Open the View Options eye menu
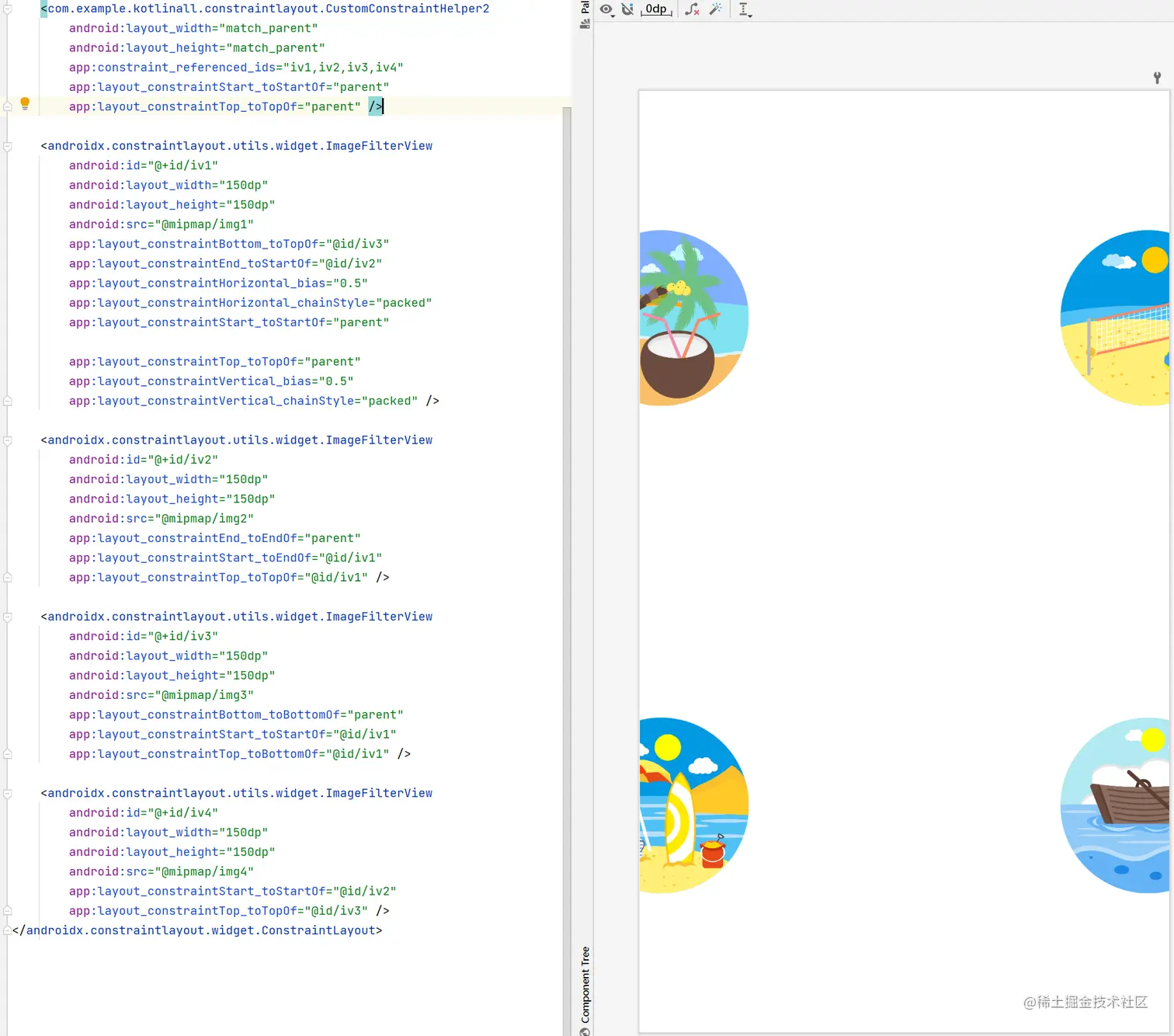1174x1036 pixels. click(x=607, y=9)
